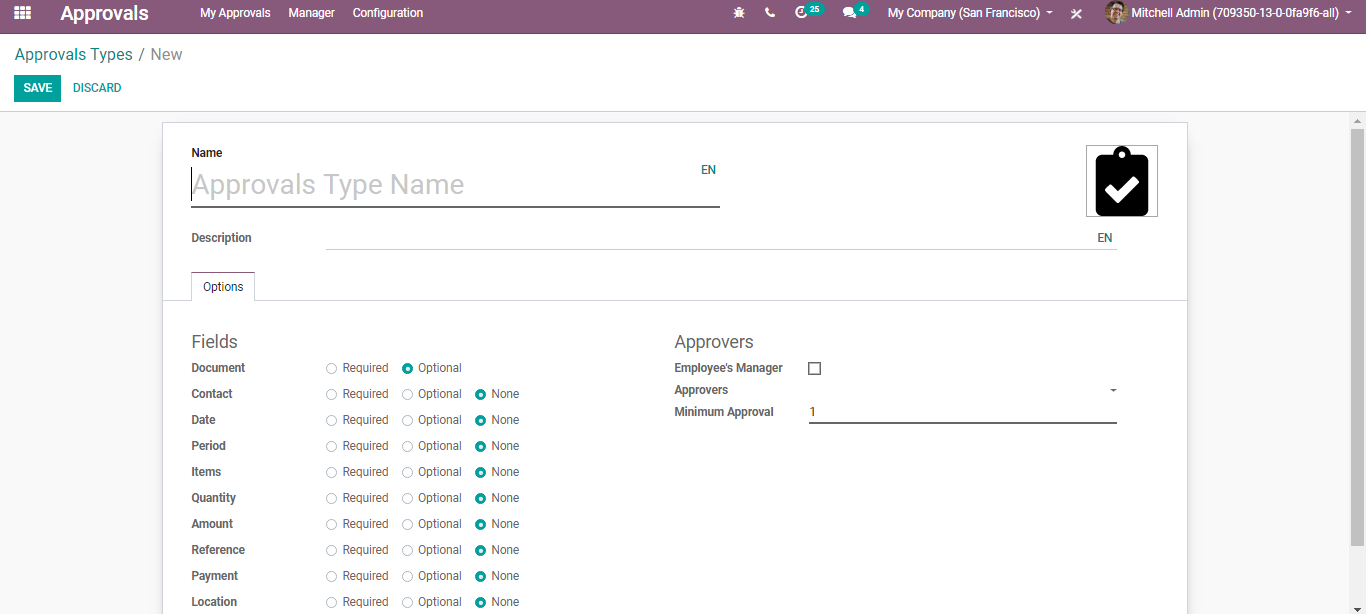
Task: Click the page vertical scrollbar
Action: point(1357,337)
